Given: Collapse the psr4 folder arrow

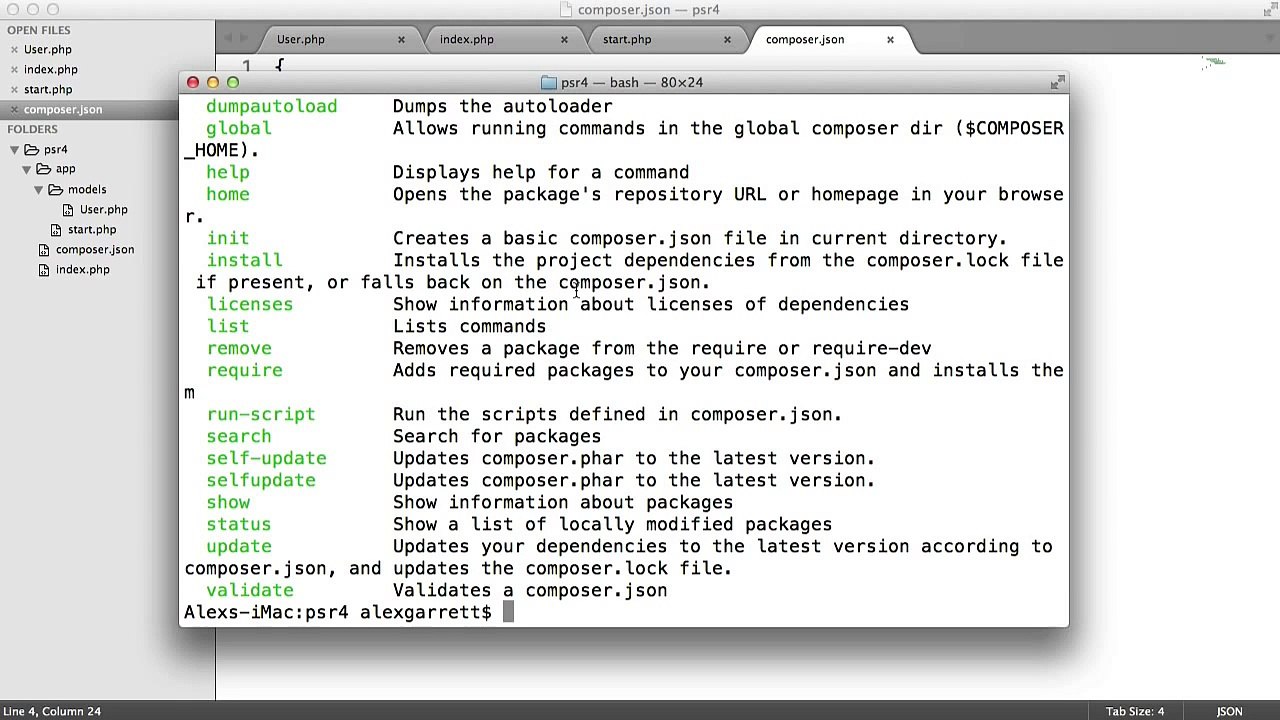Looking at the screenshot, I should (15, 149).
